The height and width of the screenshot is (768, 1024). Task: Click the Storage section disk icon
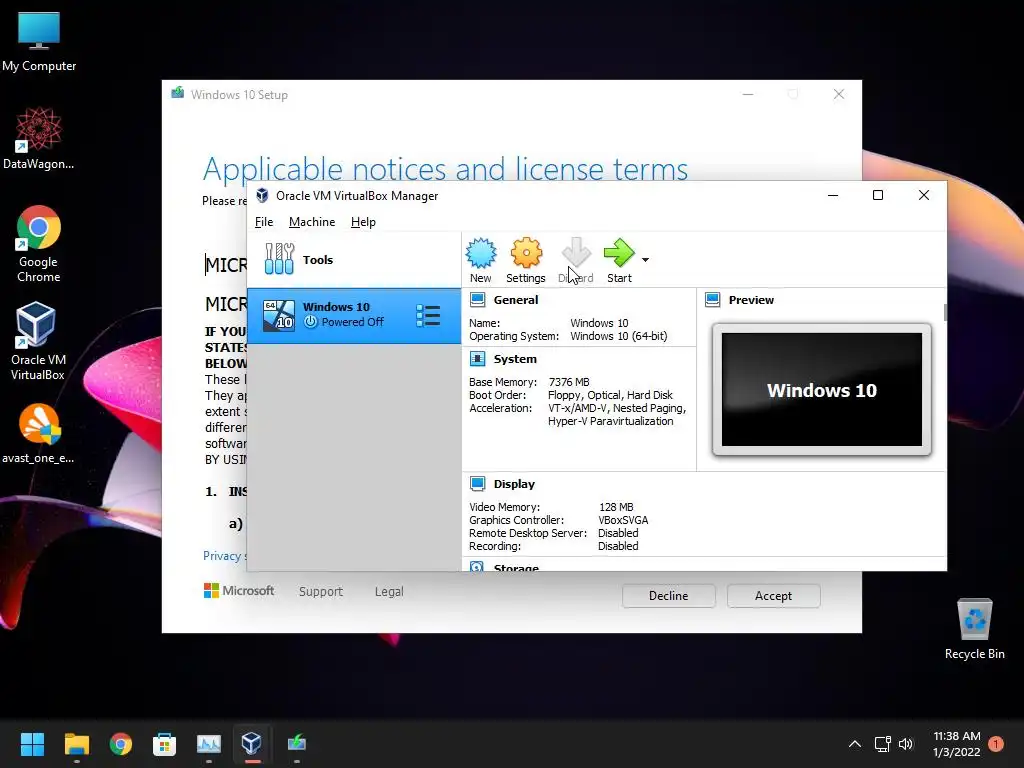[x=477, y=567]
